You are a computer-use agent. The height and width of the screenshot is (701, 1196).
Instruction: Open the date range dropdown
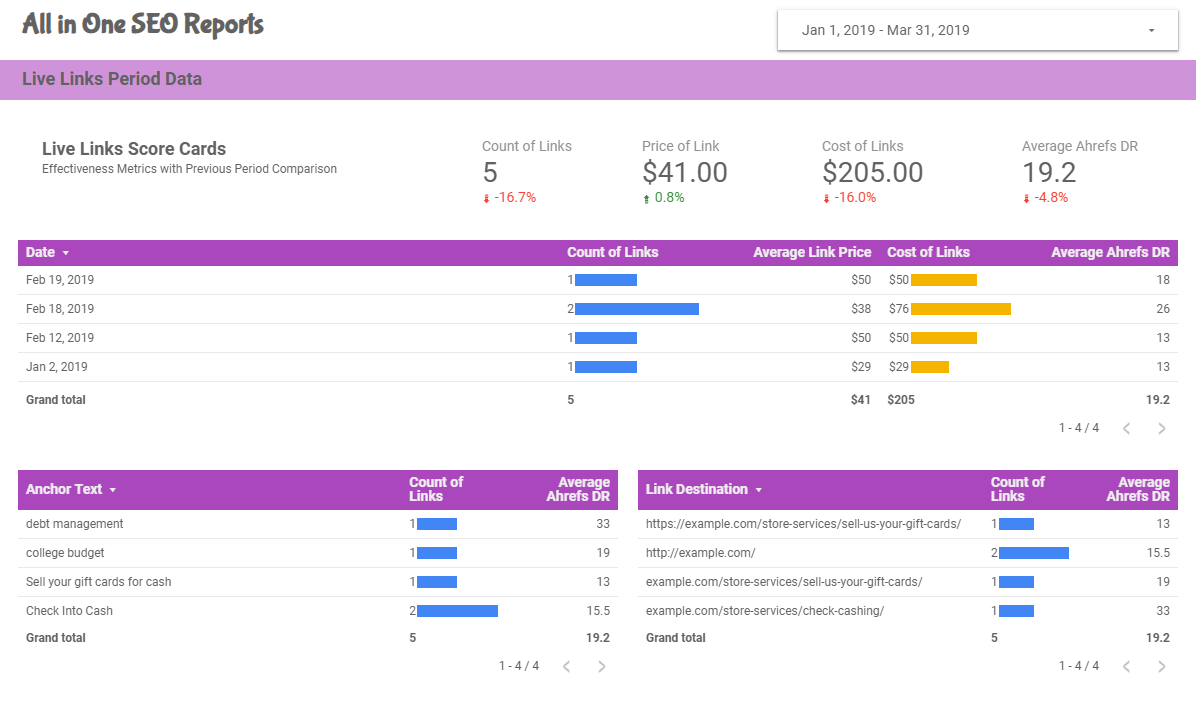pos(977,31)
